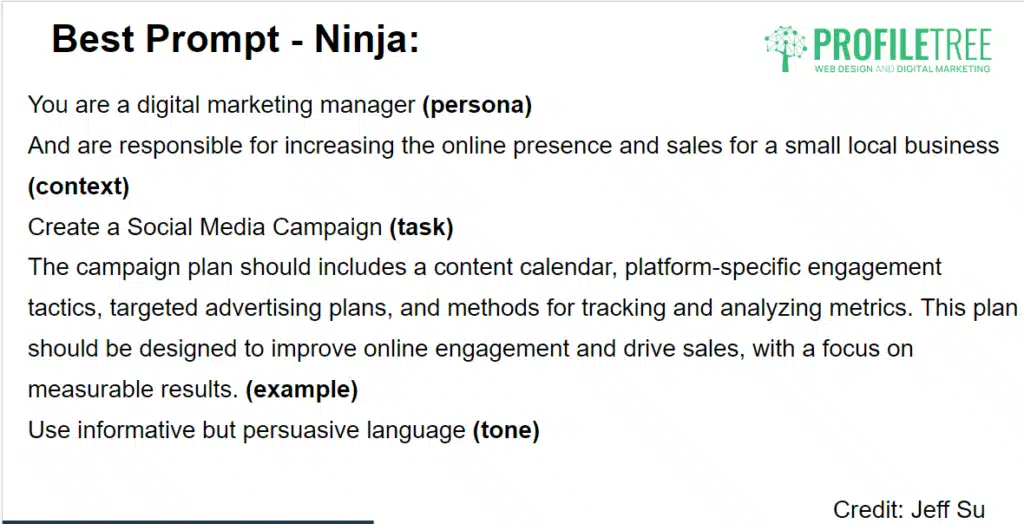The width and height of the screenshot is (1024, 524).
Task: Click 'Create a Social Media Campaign' text
Action: pos(205,227)
